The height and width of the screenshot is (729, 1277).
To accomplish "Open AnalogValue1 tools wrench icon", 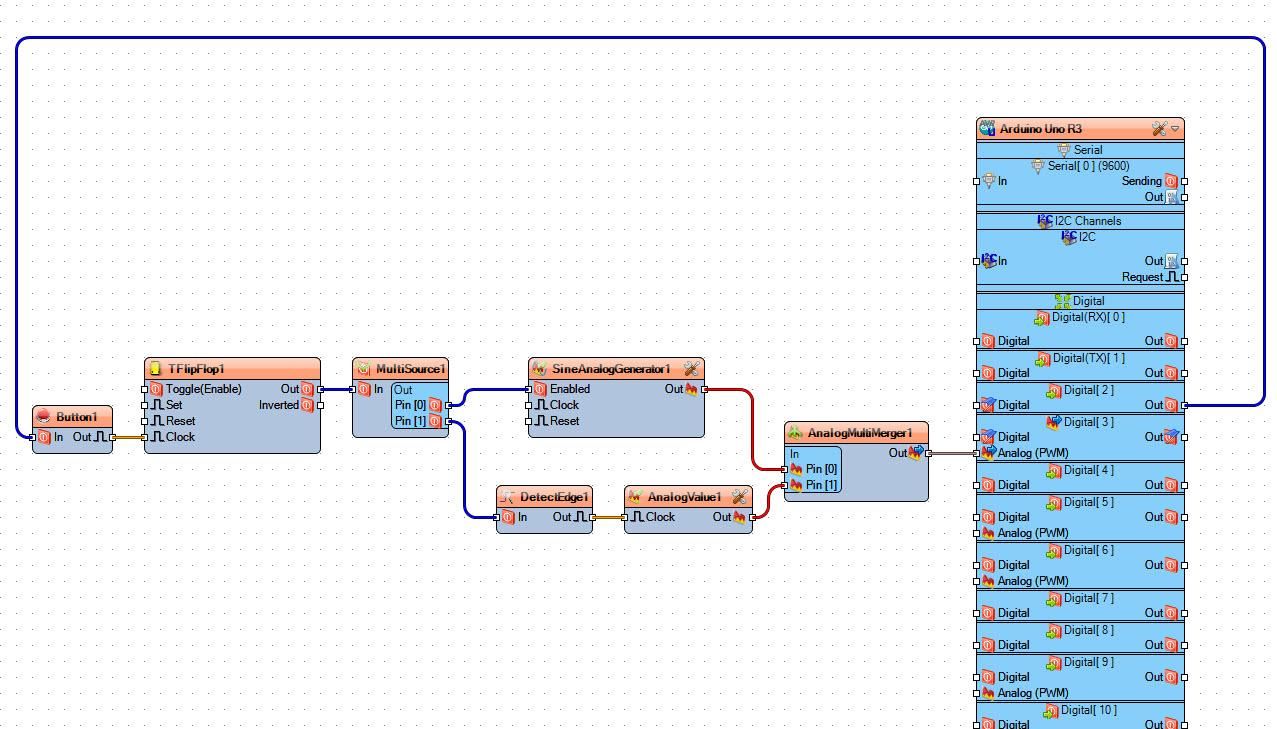I will [x=739, y=497].
